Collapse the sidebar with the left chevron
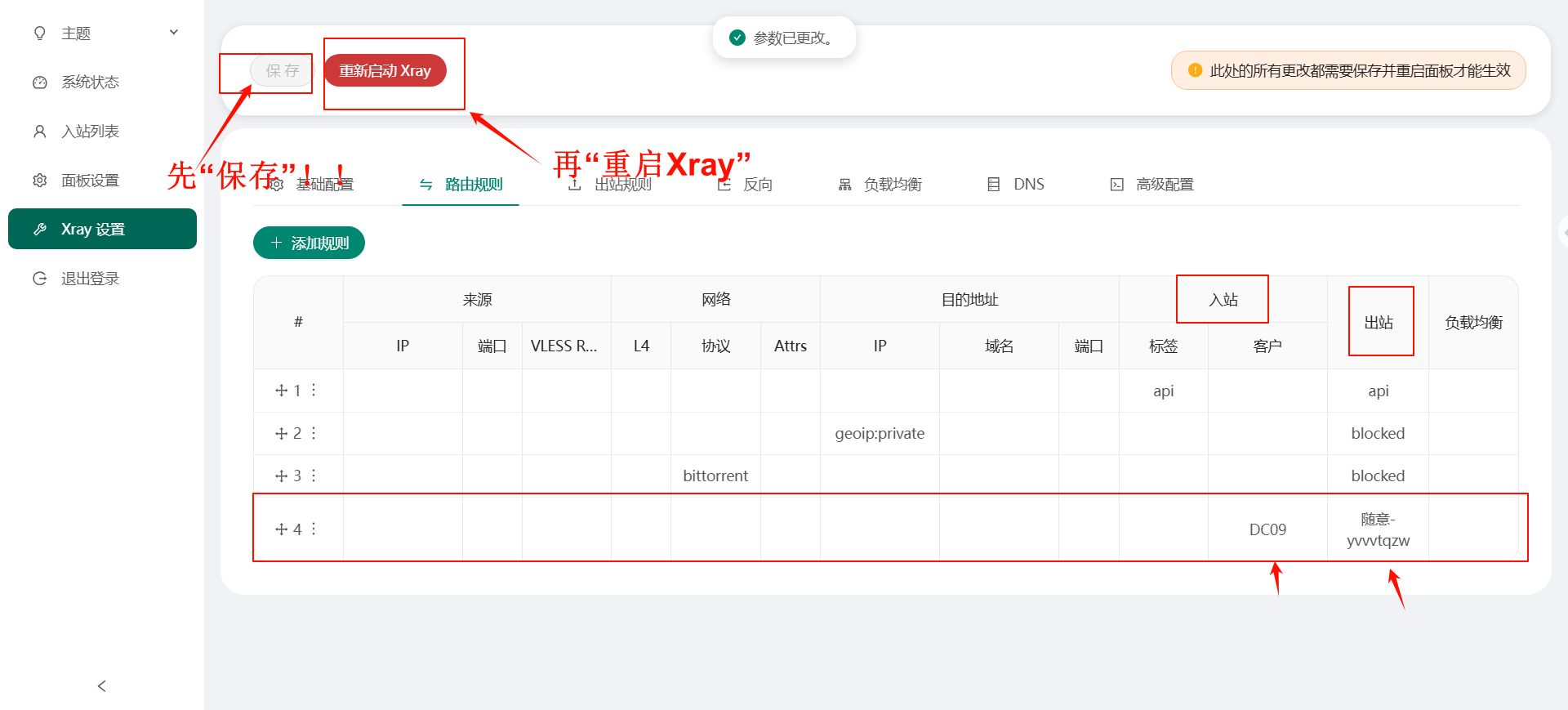 102,686
